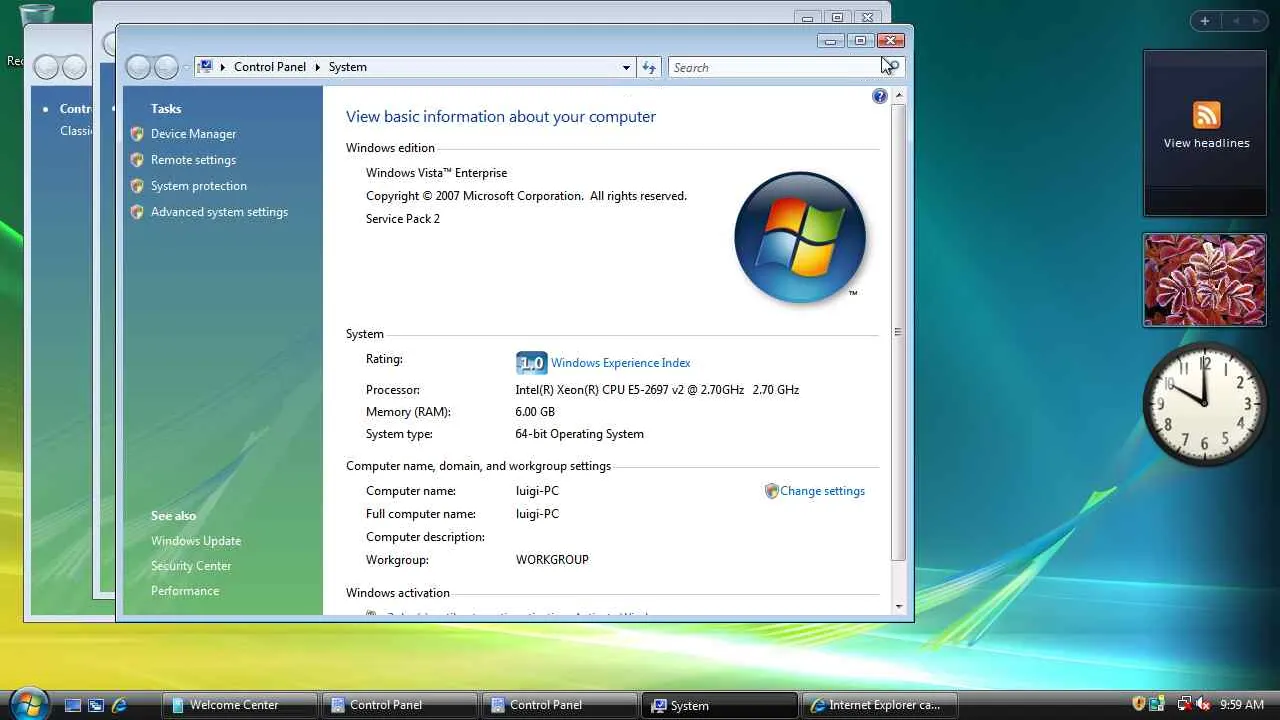Click the 1.0 rating score badge

(x=531, y=363)
